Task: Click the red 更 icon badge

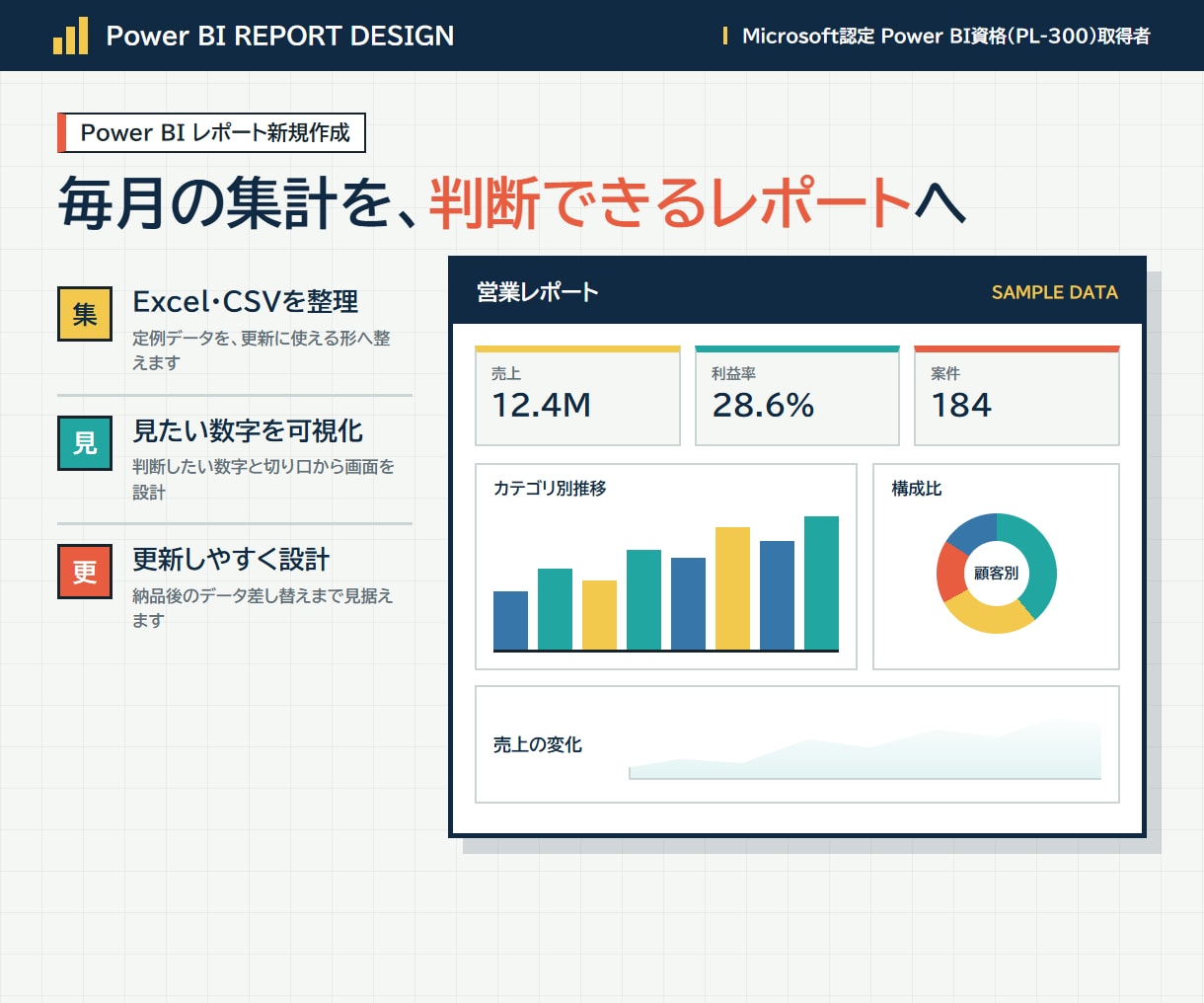Action: pos(85,572)
